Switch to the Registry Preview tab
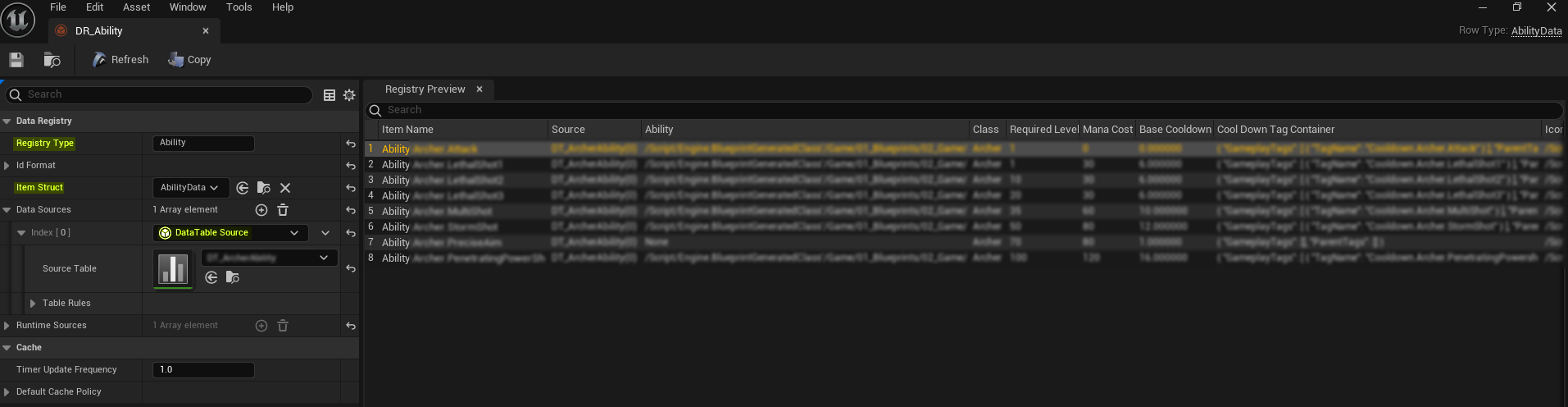 425,89
